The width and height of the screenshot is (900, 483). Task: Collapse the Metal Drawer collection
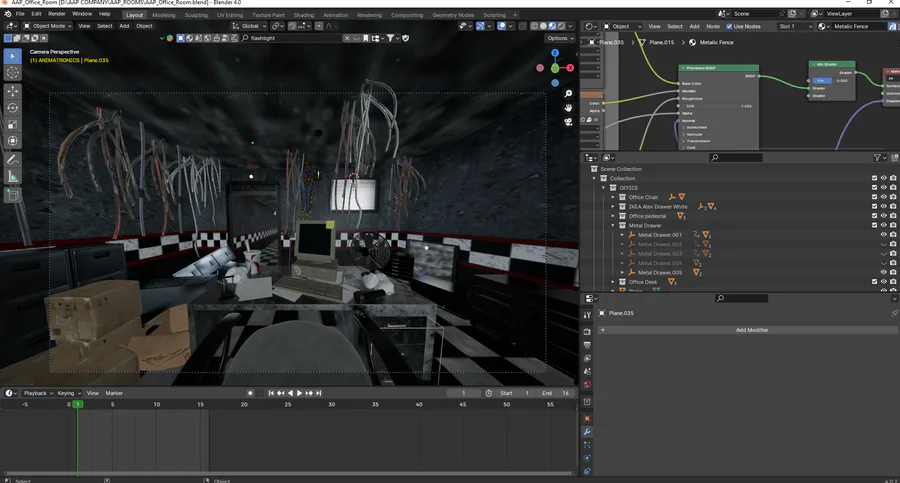613,226
